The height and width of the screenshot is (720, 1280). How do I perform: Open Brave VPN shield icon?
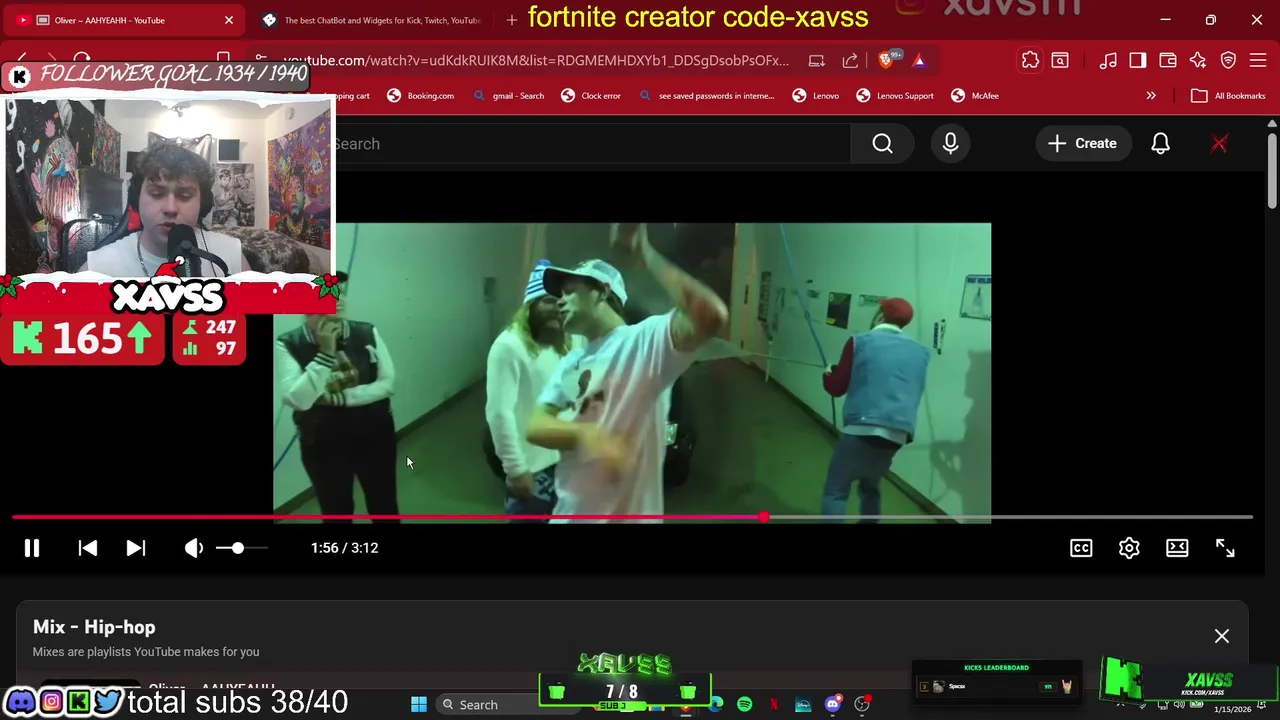1228,61
